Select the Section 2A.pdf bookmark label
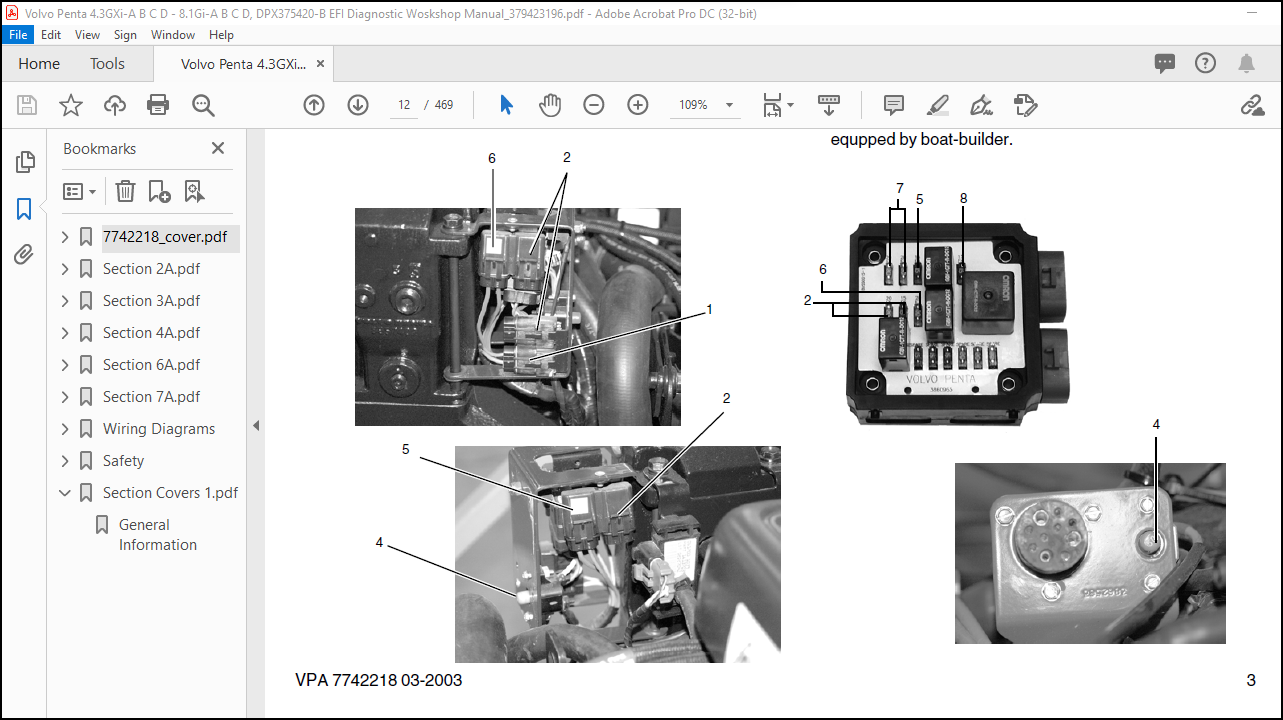This screenshot has width=1283, height=720. (151, 269)
